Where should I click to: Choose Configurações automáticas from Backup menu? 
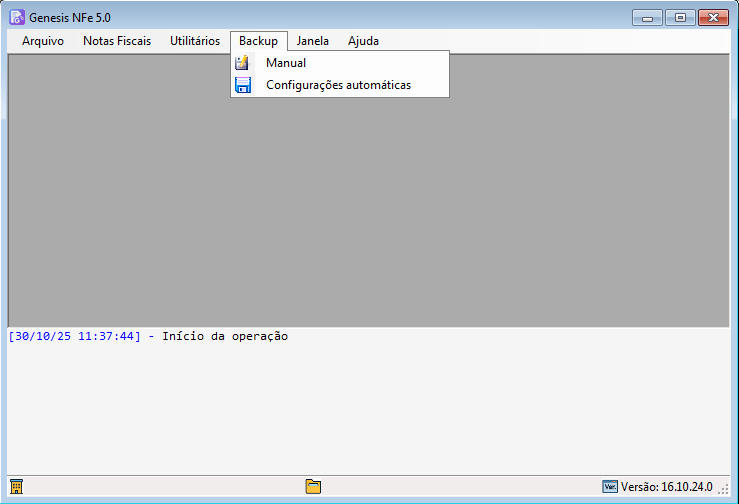pos(338,85)
